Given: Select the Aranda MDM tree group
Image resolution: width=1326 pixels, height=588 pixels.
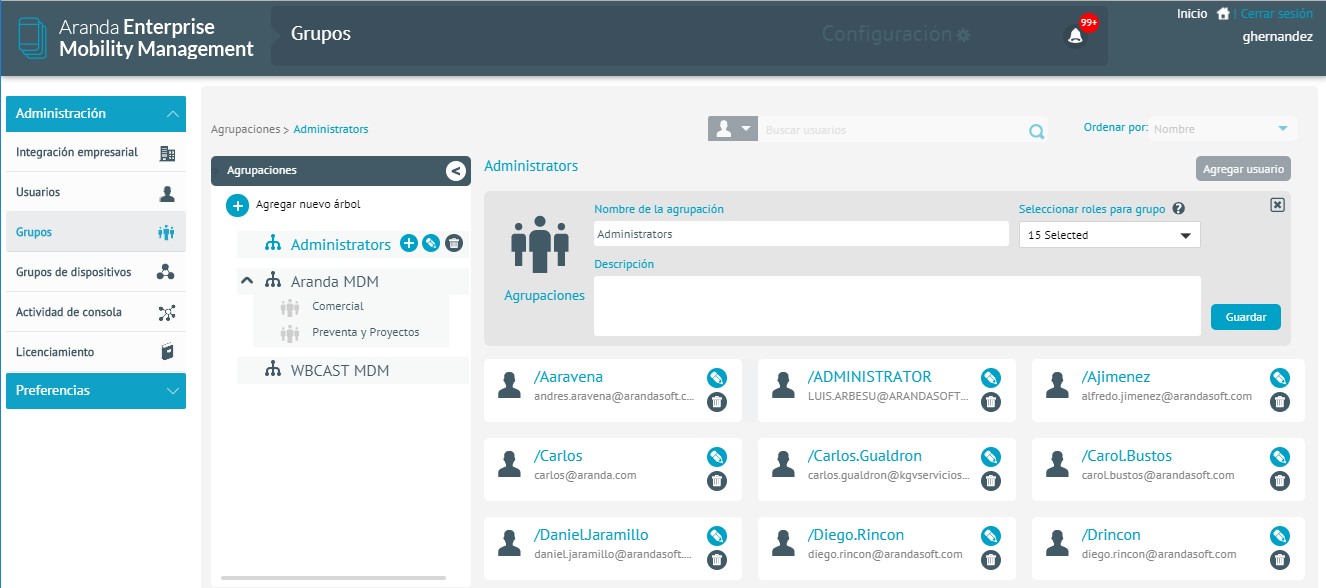Looking at the screenshot, I should [x=335, y=282].
